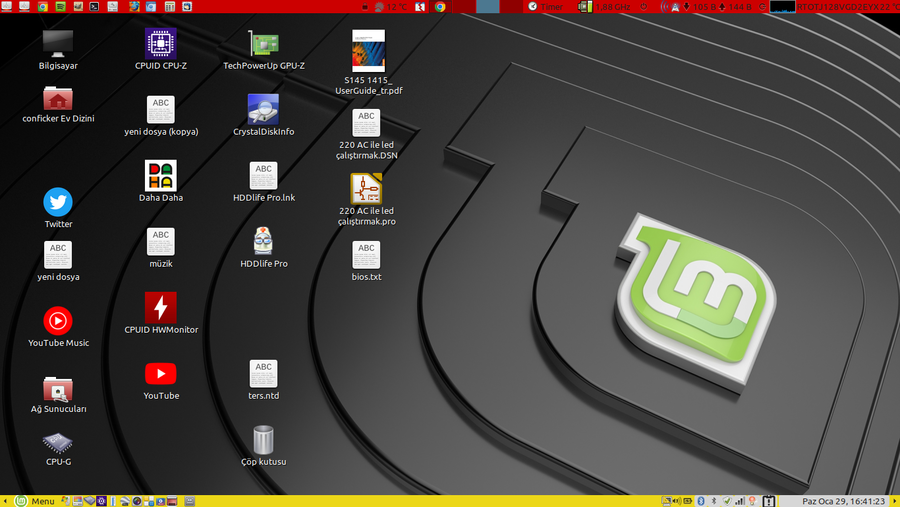Open S145 UserGuide PDF file thumbnail
Viewport: 900px width, 507px height.
(367, 50)
